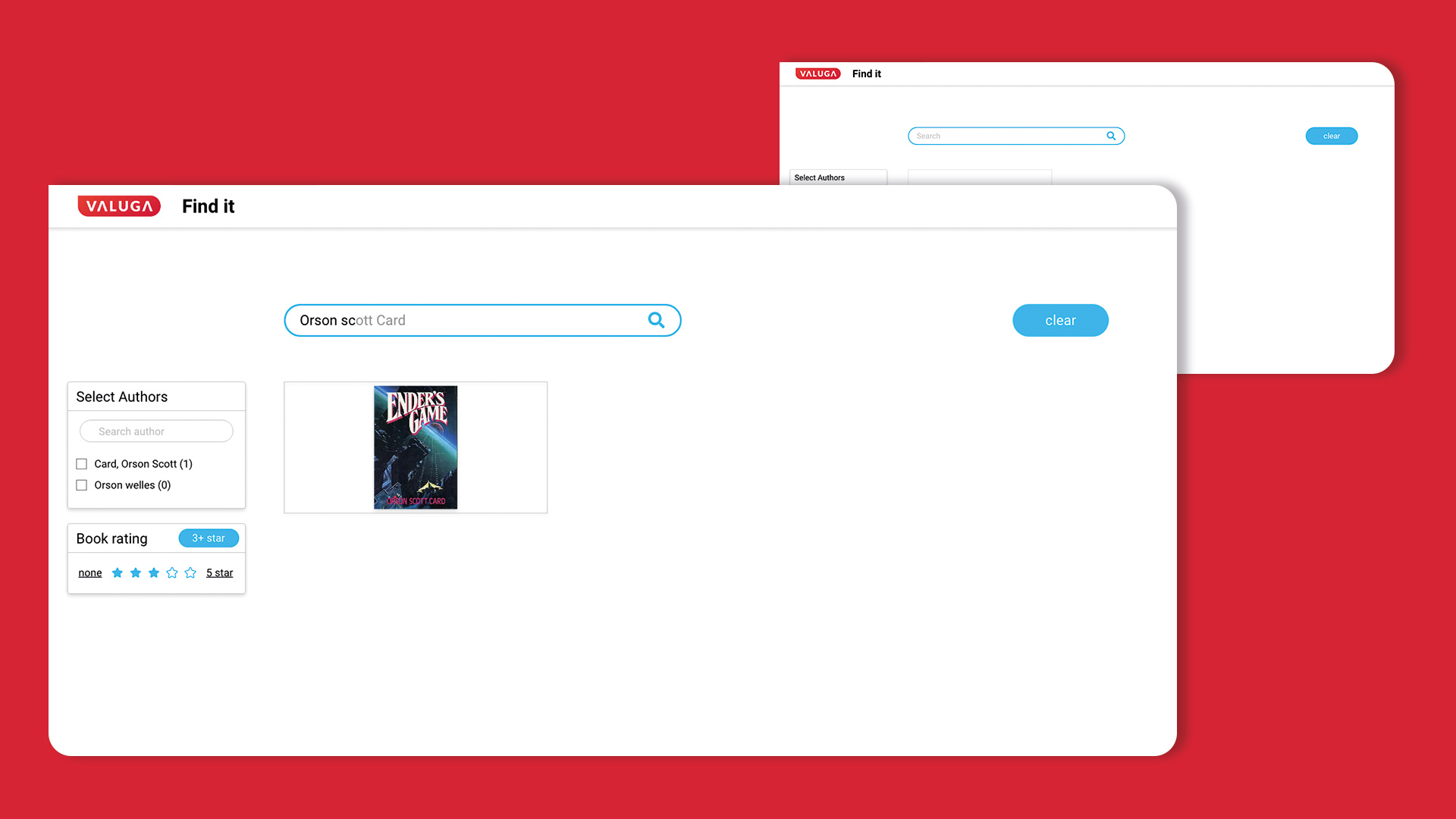This screenshot has width=1456, height=819.
Task: Select the fifth rating star
Action: tap(190, 573)
